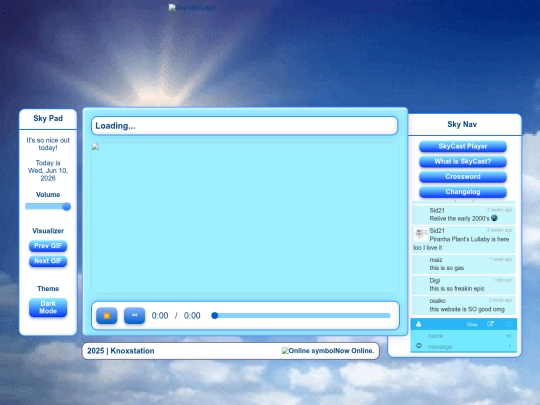Click the circular refresh icon in chat toolbar
The height and width of the screenshot is (405, 540).
[509, 324]
